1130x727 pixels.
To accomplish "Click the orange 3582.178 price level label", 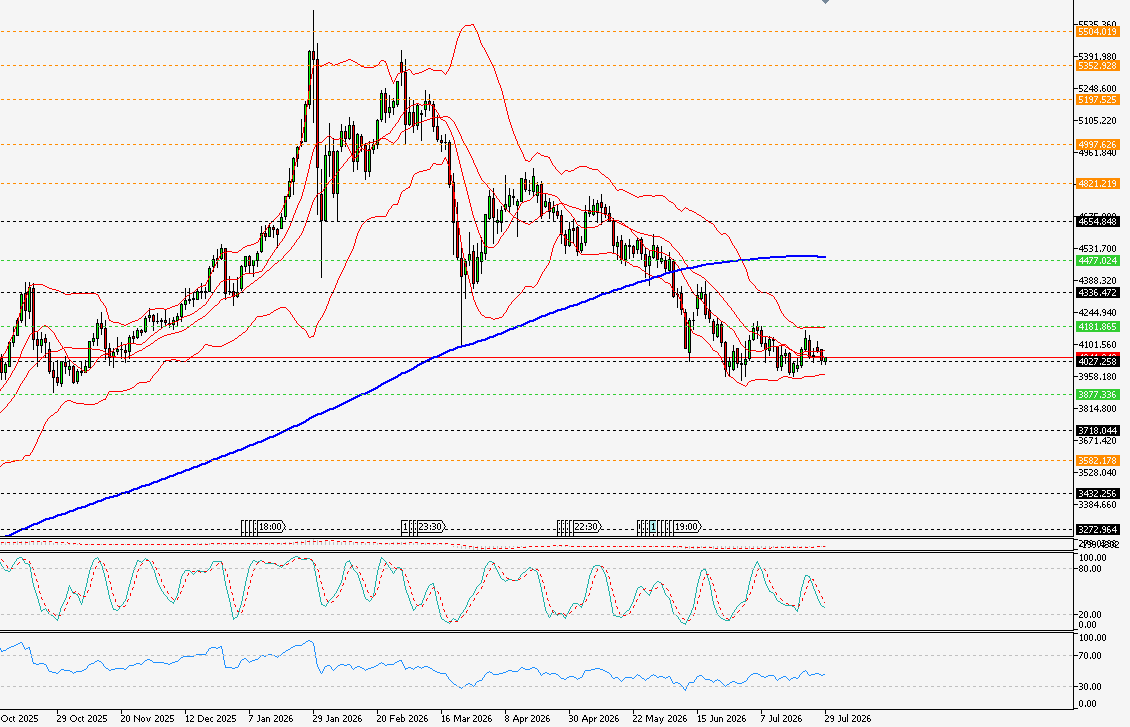I will [x=1097, y=460].
